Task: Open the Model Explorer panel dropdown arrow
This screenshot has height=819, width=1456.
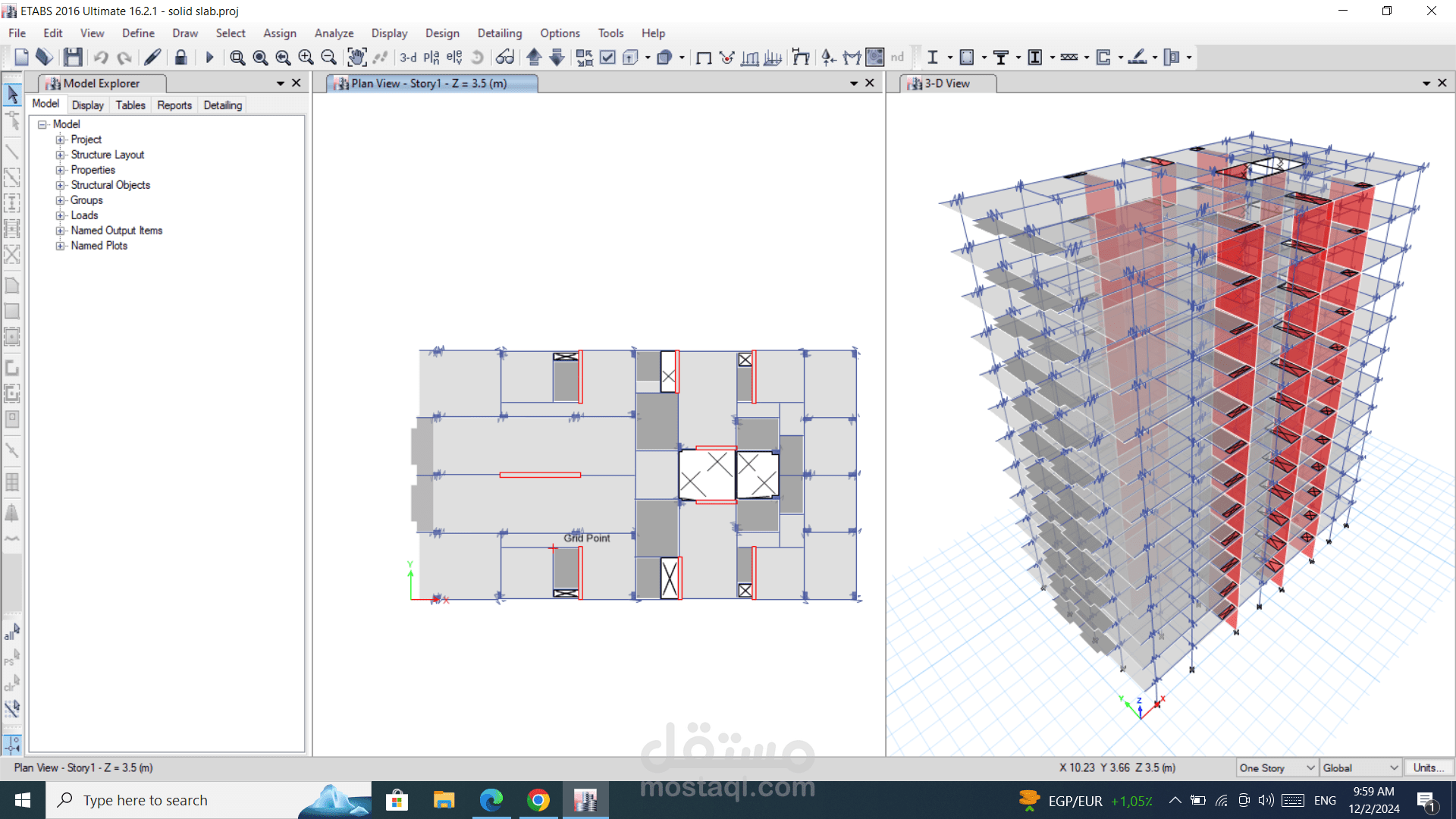Action: tap(281, 83)
